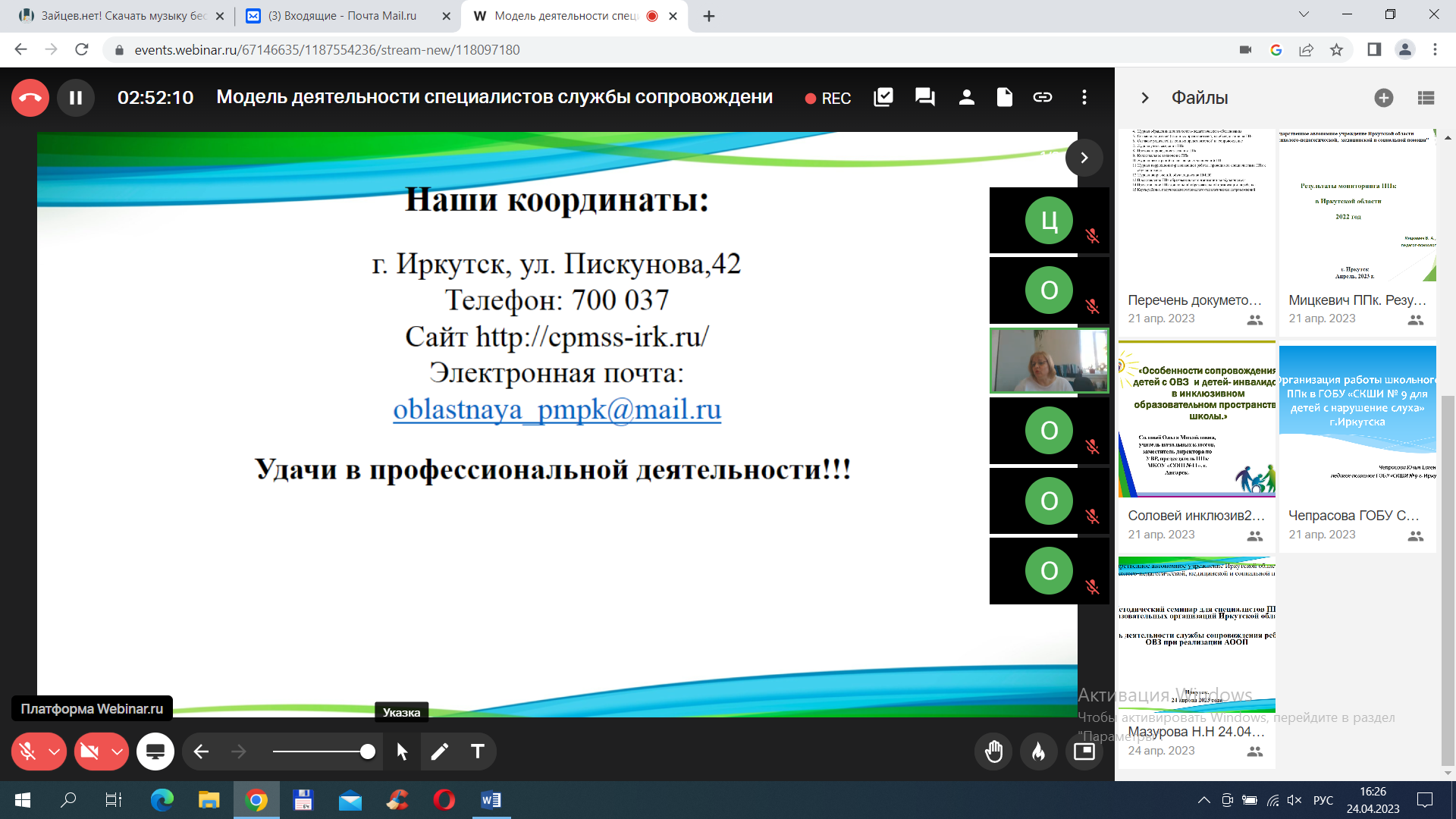Open file Мазурова Н.Н 24.04…
This screenshot has width=1456, height=819.
tap(1197, 662)
